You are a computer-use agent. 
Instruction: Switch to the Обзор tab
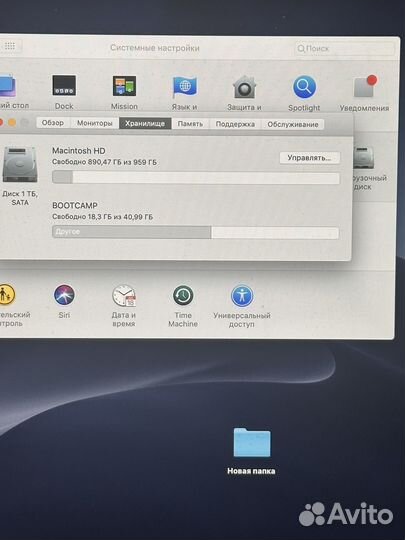[53, 123]
